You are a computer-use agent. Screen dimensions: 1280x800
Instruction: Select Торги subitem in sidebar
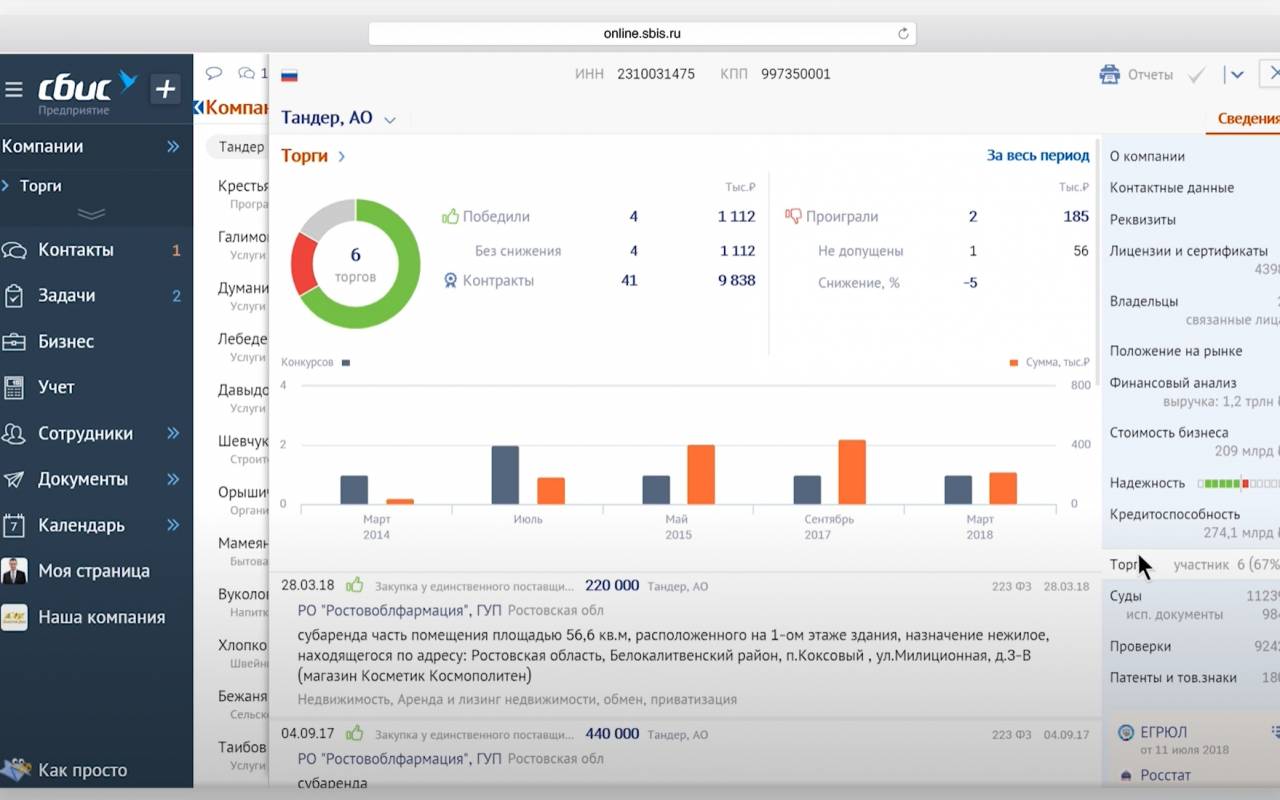point(41,186)
